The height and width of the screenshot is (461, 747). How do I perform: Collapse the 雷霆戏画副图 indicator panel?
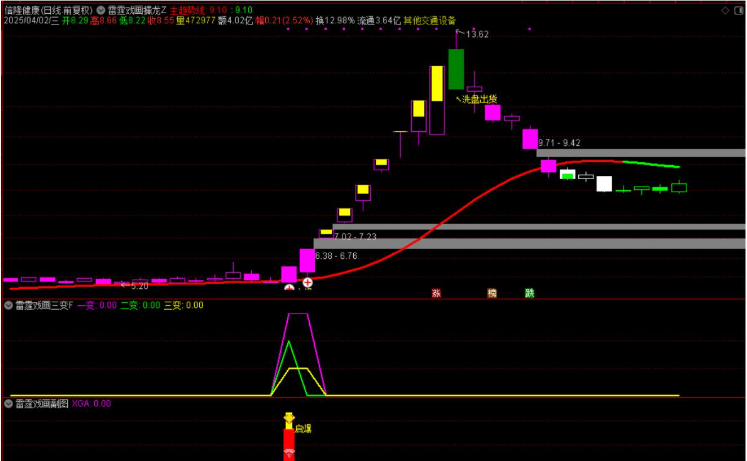(x=9, y=404)
